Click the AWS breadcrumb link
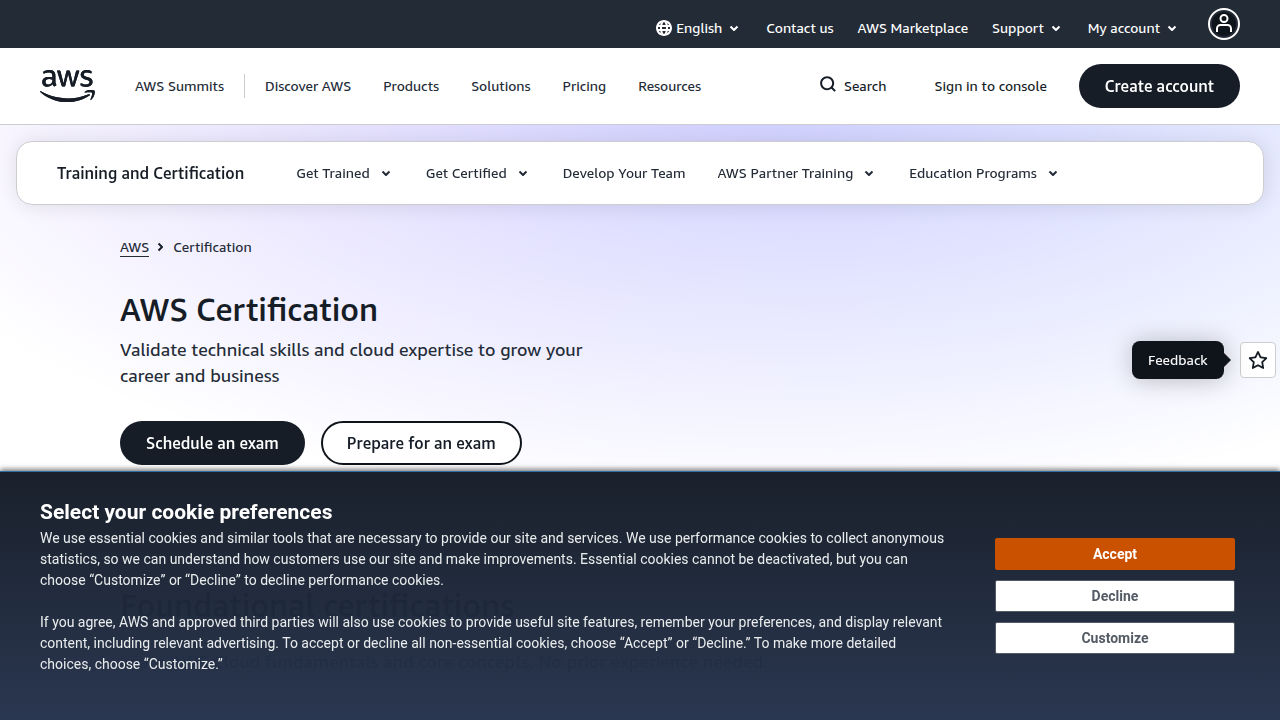 pyautogui.click(x=134, y=247)
